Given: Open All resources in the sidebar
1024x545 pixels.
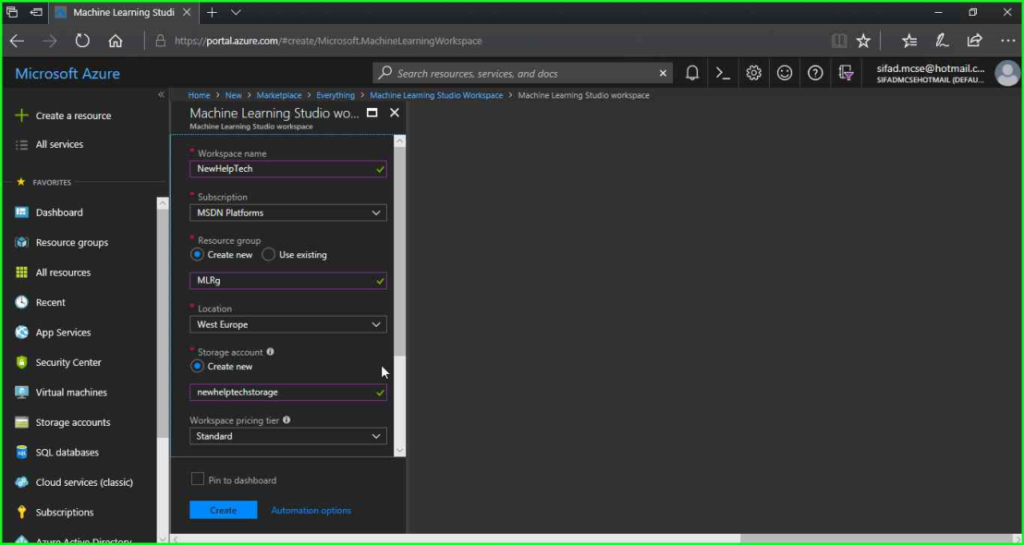Looking at the screenshot, I should [63, 272].
